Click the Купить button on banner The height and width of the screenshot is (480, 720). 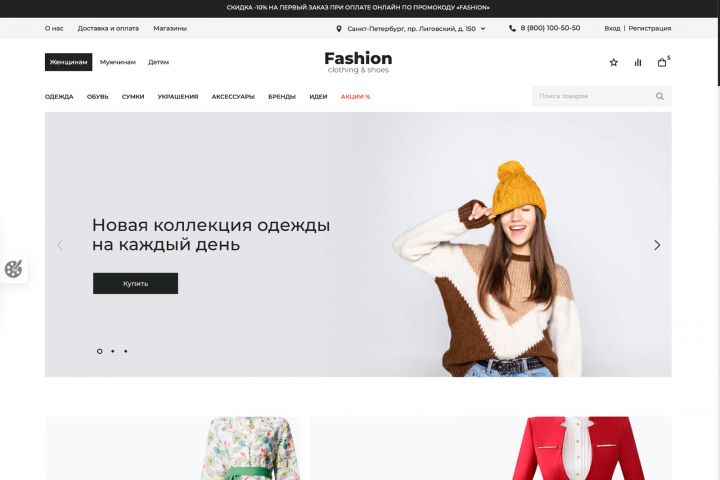(135, 283)
